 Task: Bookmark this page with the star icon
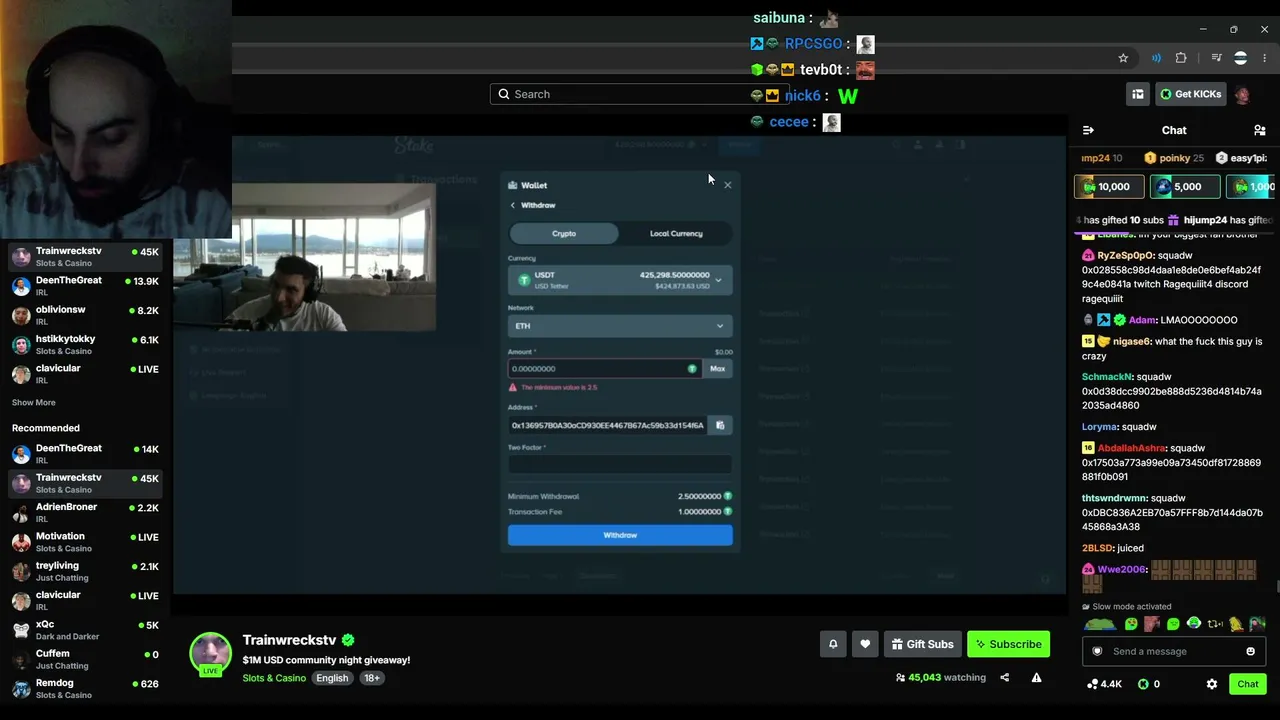click(x=1123, y=58)
